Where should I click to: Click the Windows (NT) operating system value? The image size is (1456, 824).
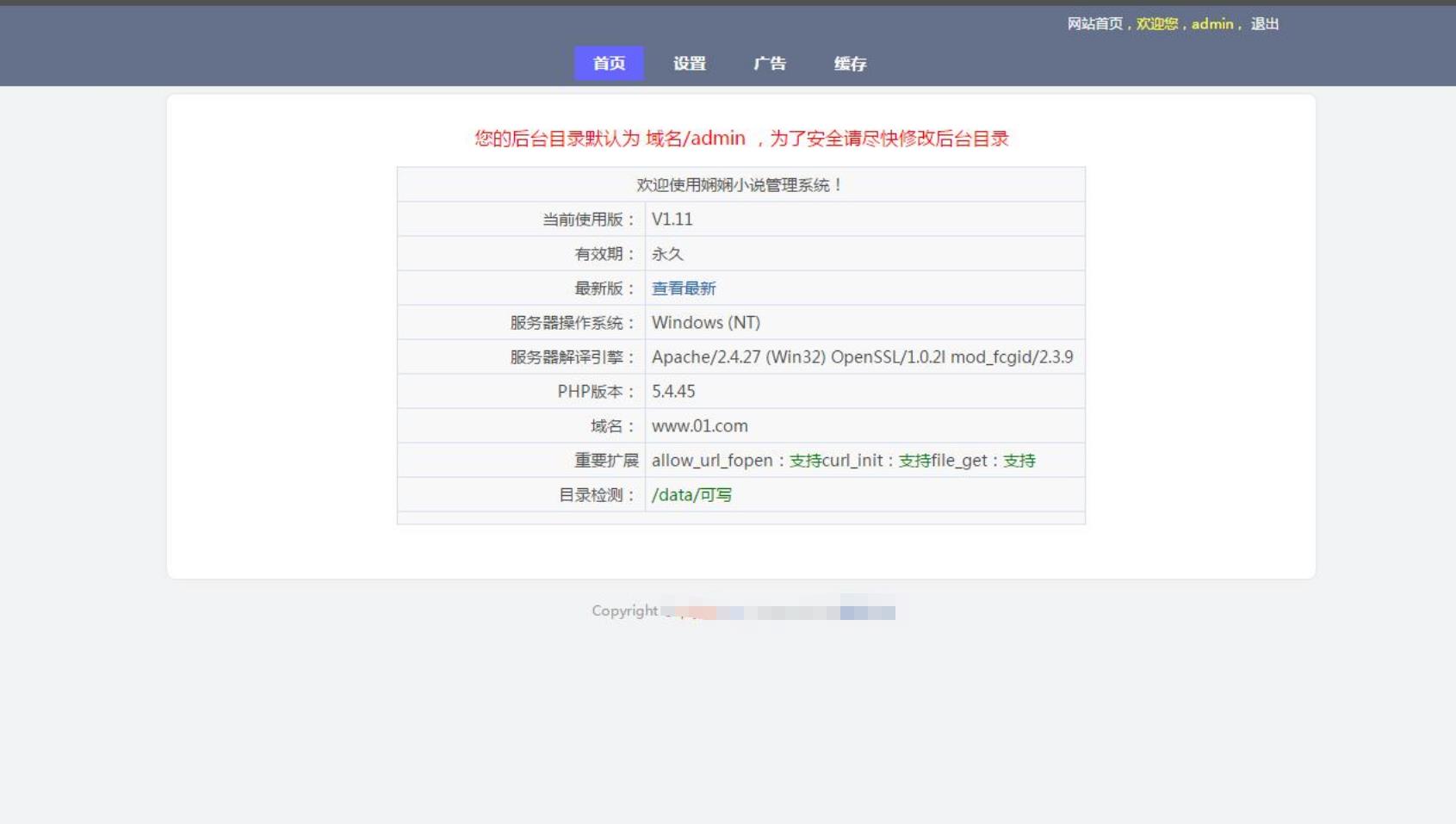pos(705,323)
